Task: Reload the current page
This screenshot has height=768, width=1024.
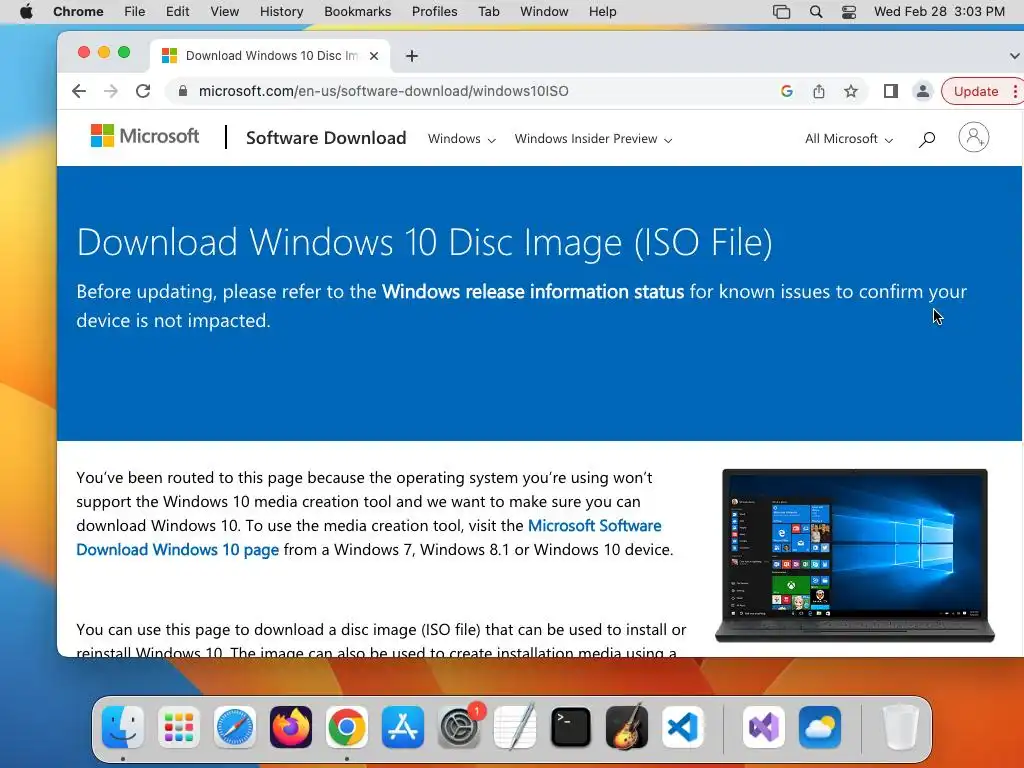Action: 143,91
